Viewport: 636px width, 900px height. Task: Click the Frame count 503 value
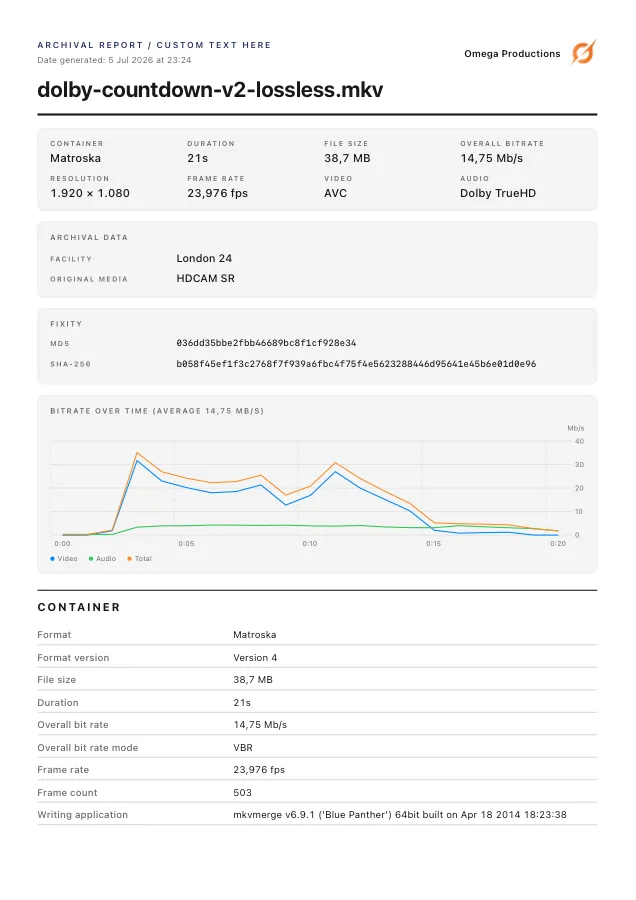242,793
